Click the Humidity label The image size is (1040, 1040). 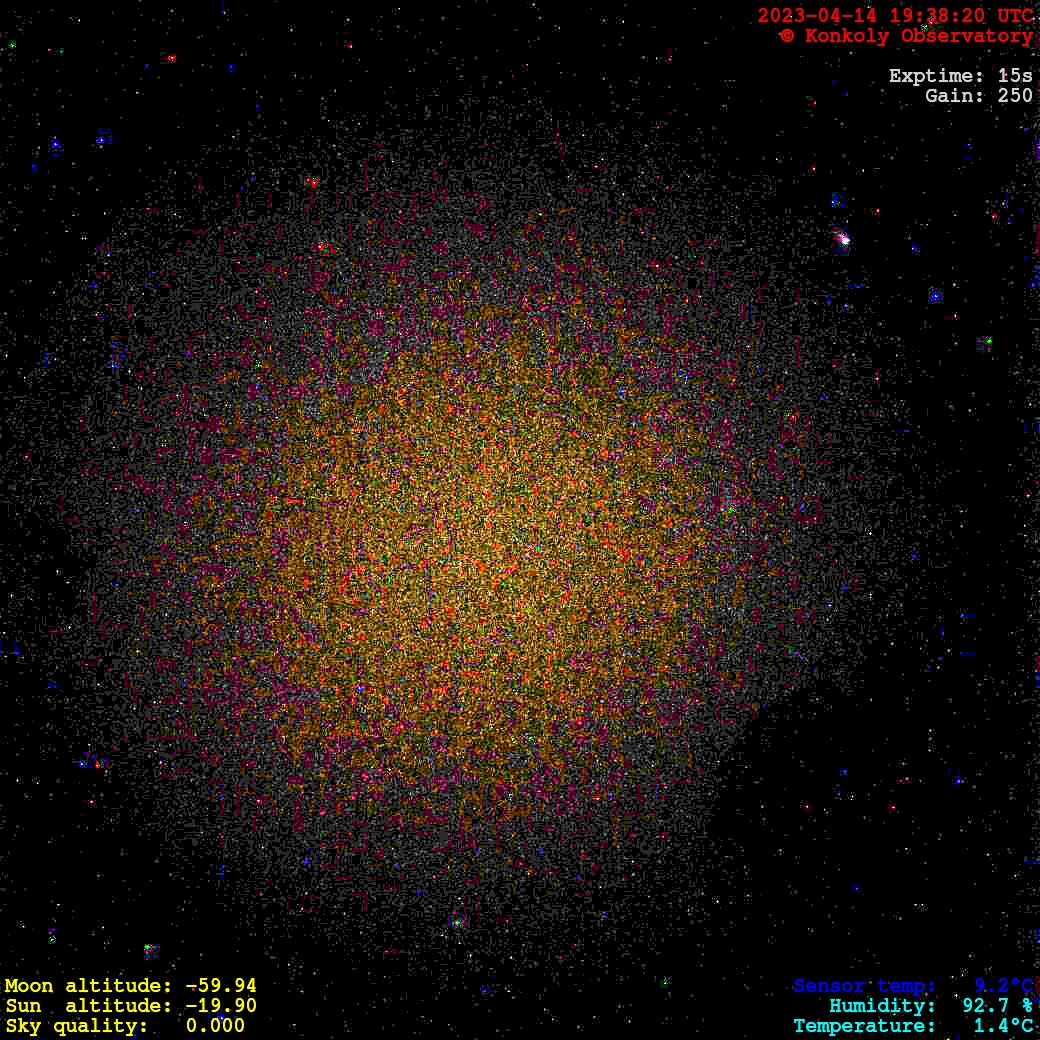click(882, 1006)
